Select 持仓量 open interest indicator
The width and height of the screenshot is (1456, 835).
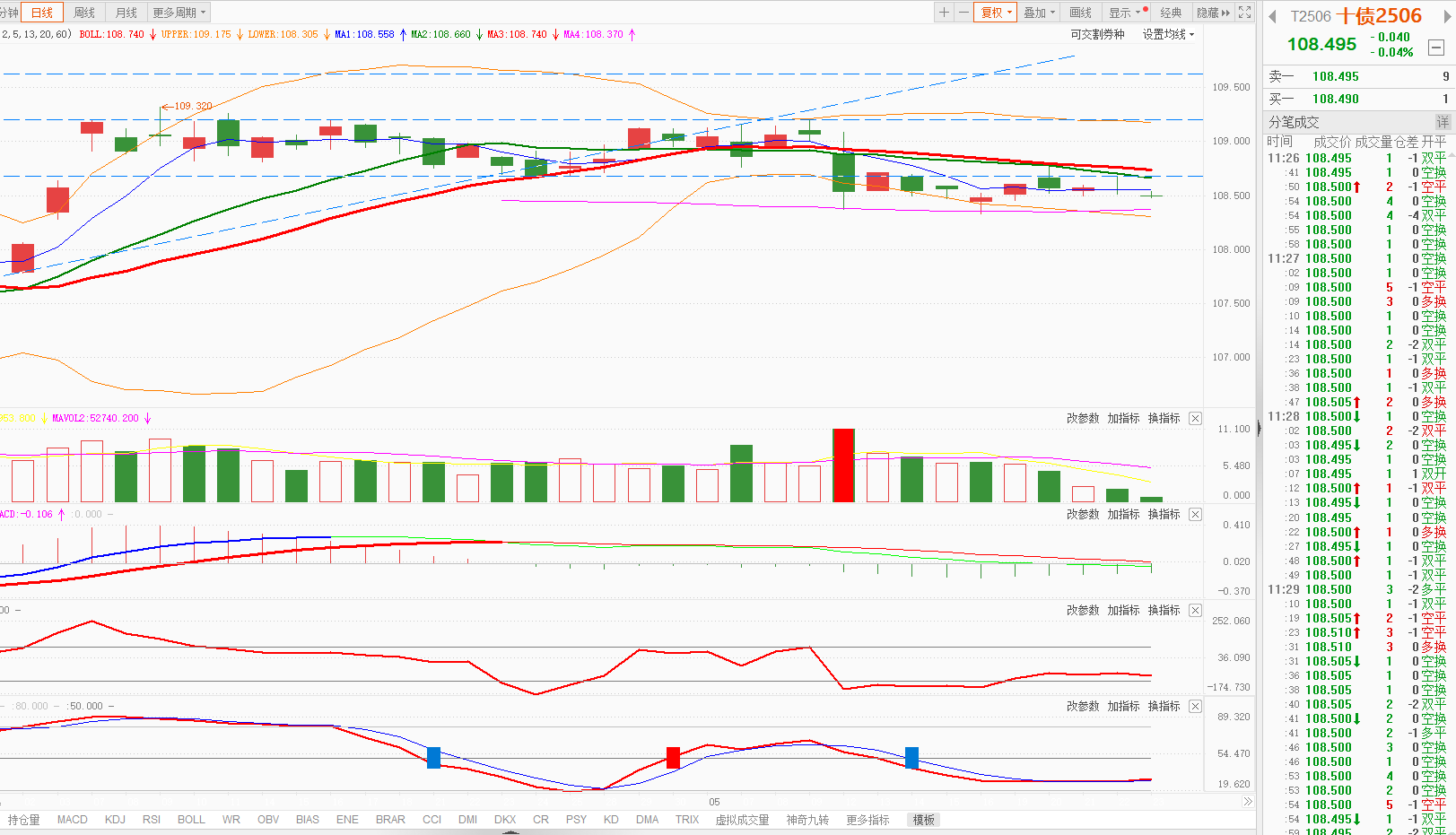24,820
